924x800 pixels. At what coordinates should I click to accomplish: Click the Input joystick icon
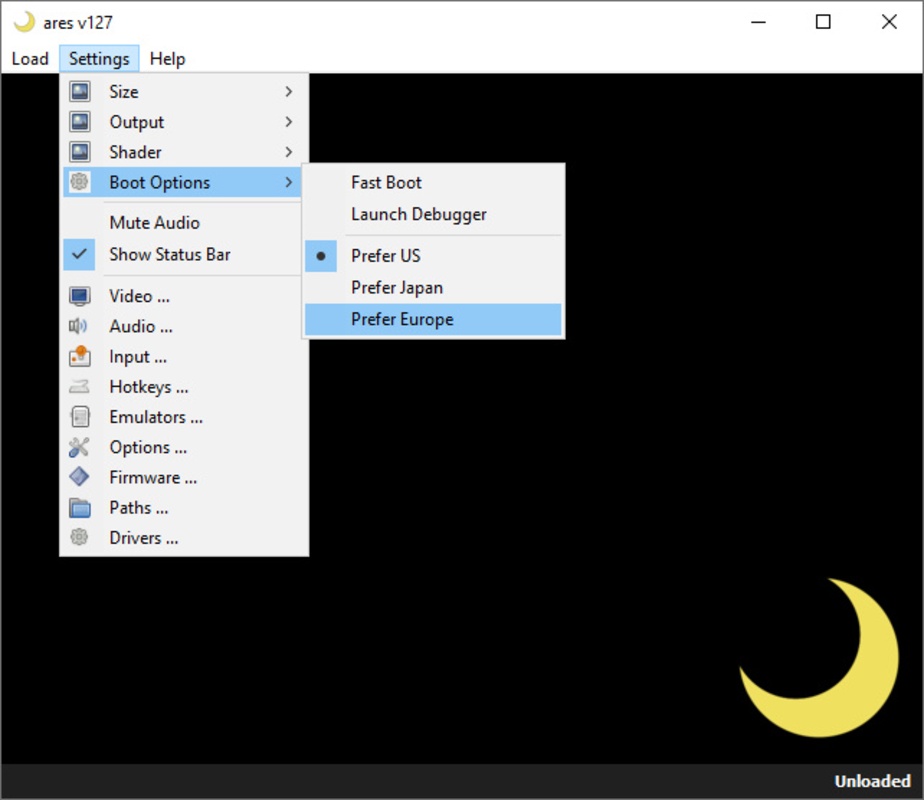pyautogui.click(x=80, y=356)
